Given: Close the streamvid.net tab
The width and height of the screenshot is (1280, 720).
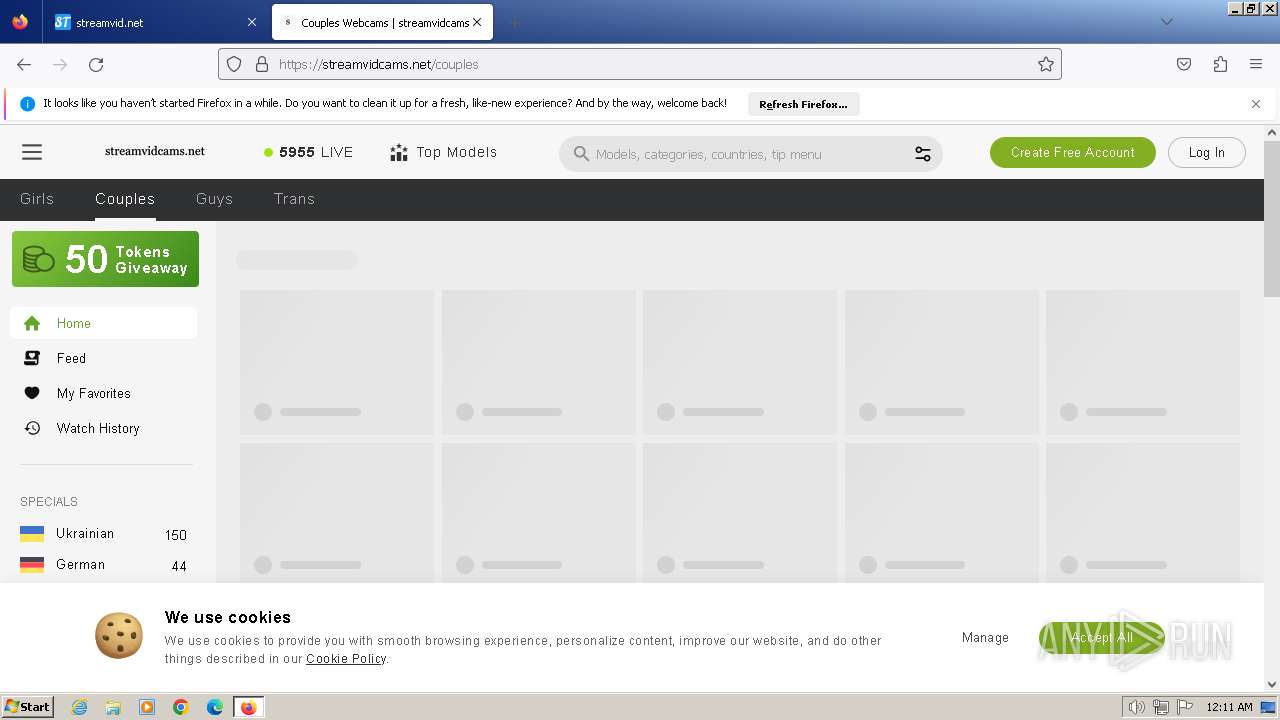Looking at the screenshot, I should [x=251, y=22].
